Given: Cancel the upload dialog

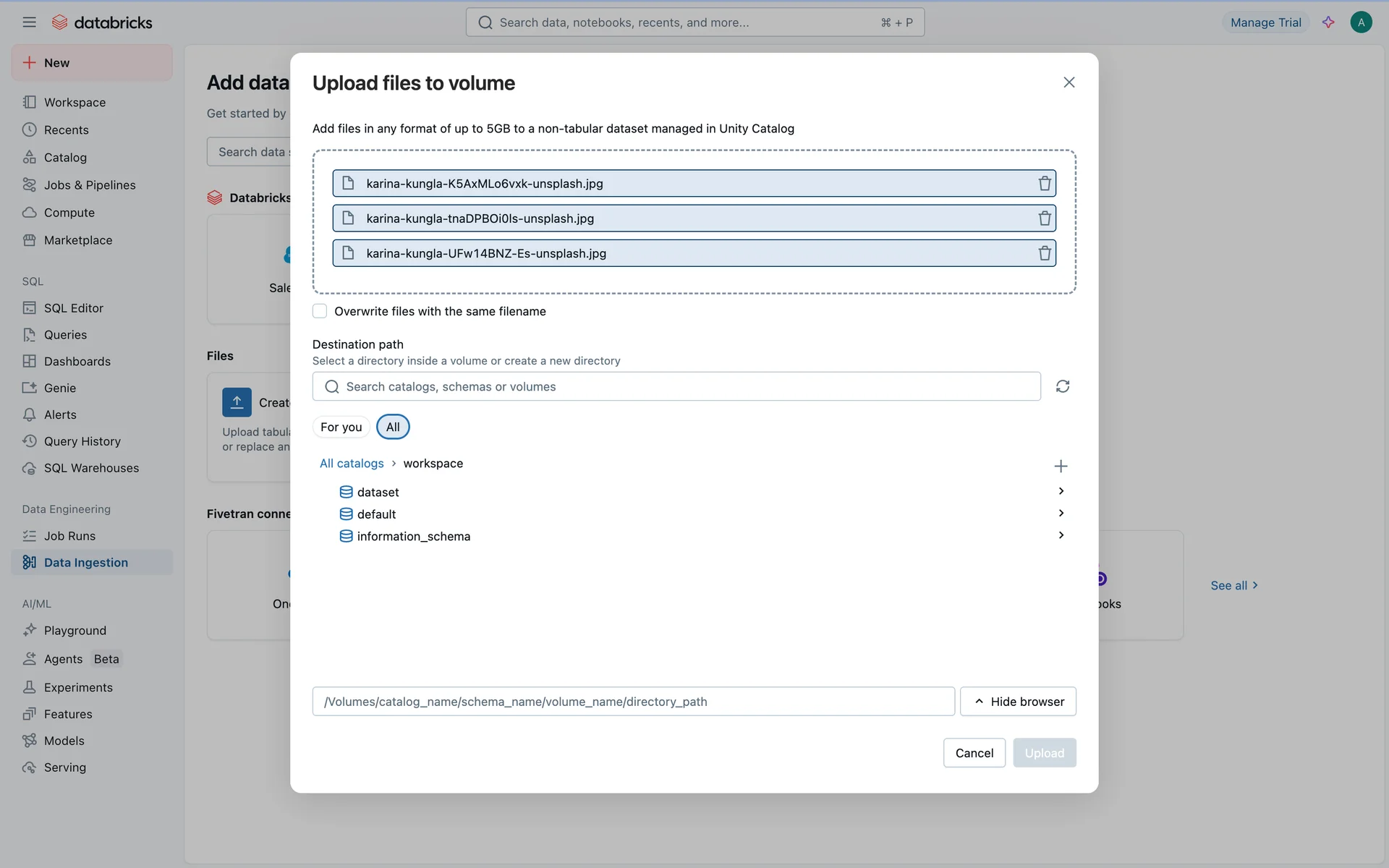Looking at the screenshot, I should coord(974,753).
